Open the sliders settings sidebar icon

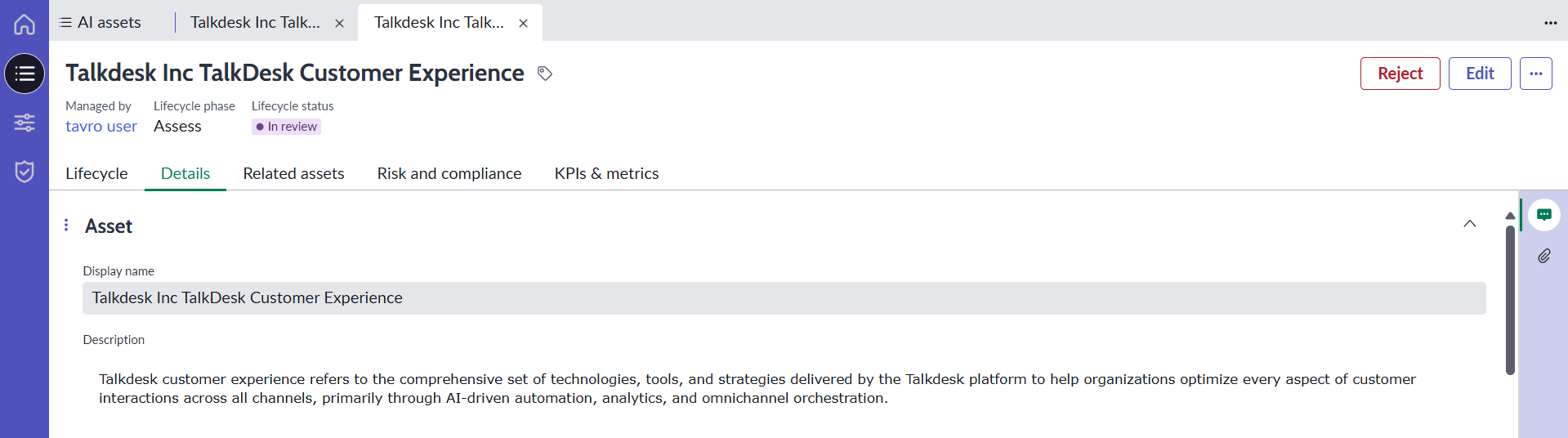(25, 123)
